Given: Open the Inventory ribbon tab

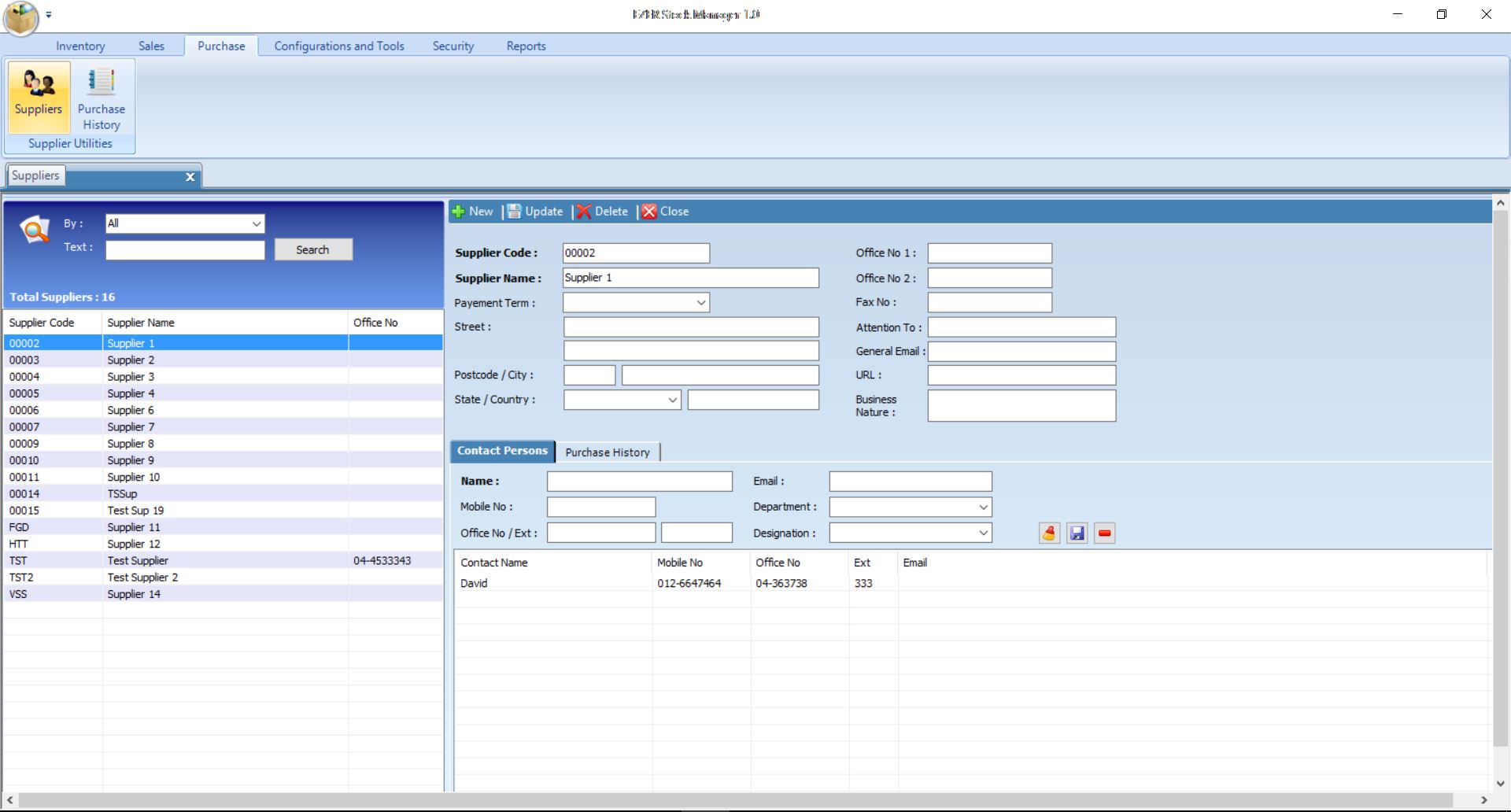Looking at the screenshot, I should [80, 46].
